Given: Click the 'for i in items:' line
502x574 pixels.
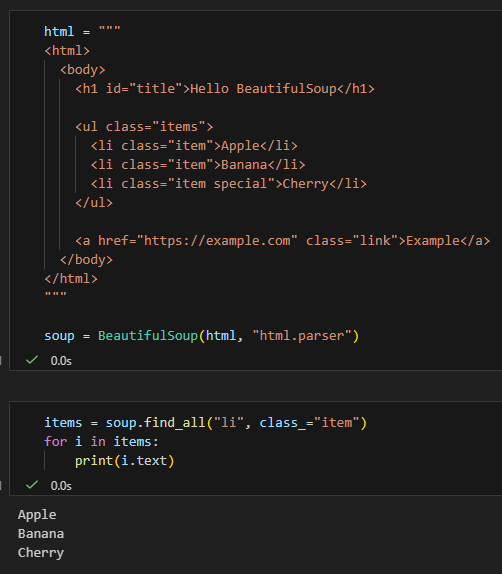Looking at the screenshot, I should pos(101,442).
